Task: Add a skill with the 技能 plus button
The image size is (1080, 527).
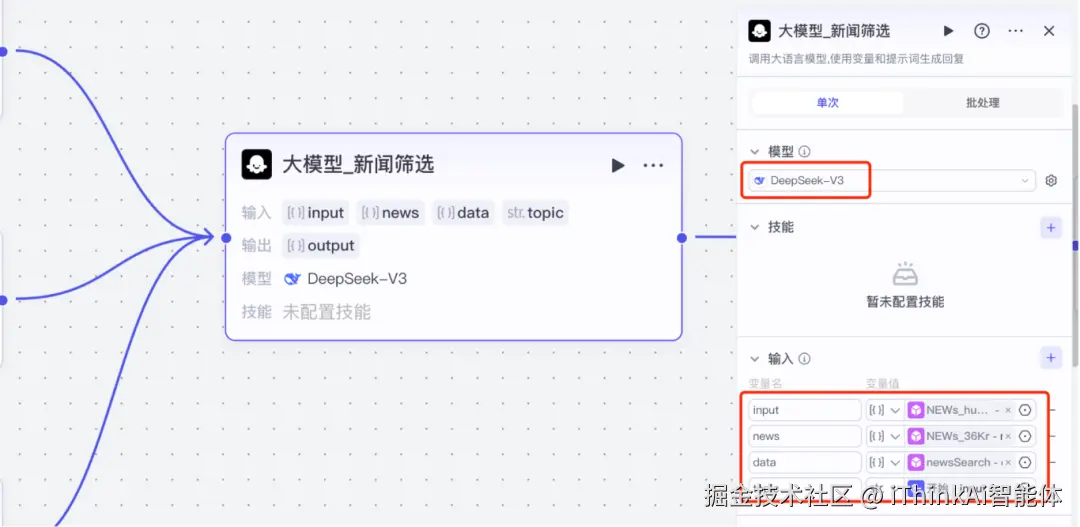Action: pos(1051,228)
